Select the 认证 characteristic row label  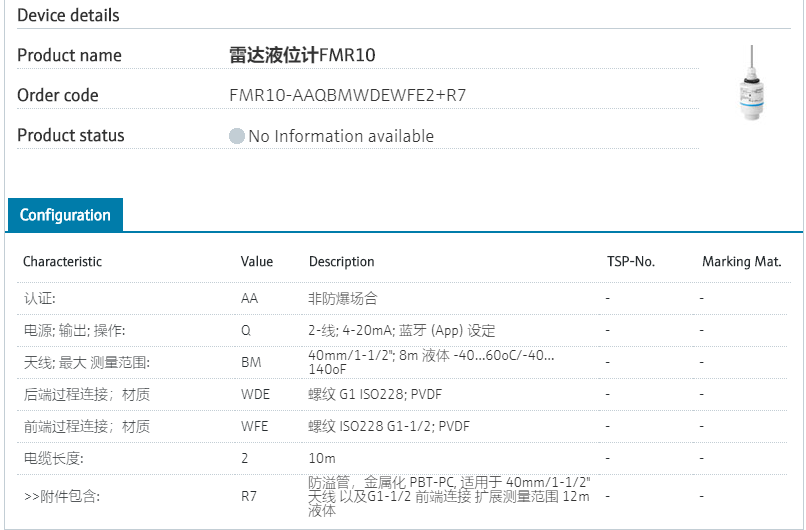40,298
